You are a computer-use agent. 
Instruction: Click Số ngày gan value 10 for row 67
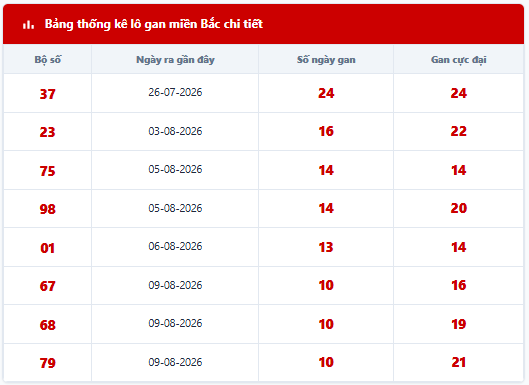pos(326,285)
